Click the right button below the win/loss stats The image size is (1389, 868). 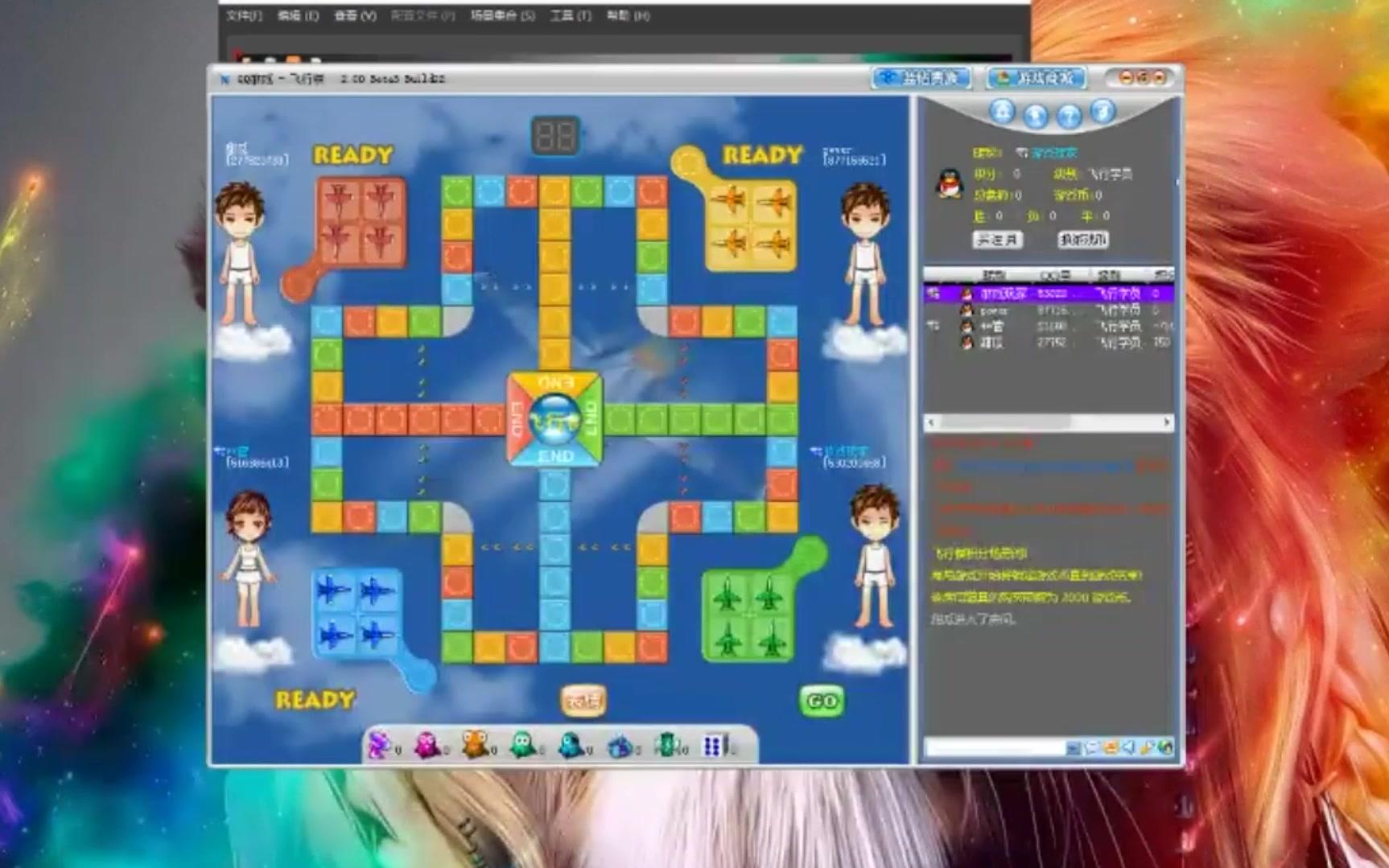click(1083, 240)
